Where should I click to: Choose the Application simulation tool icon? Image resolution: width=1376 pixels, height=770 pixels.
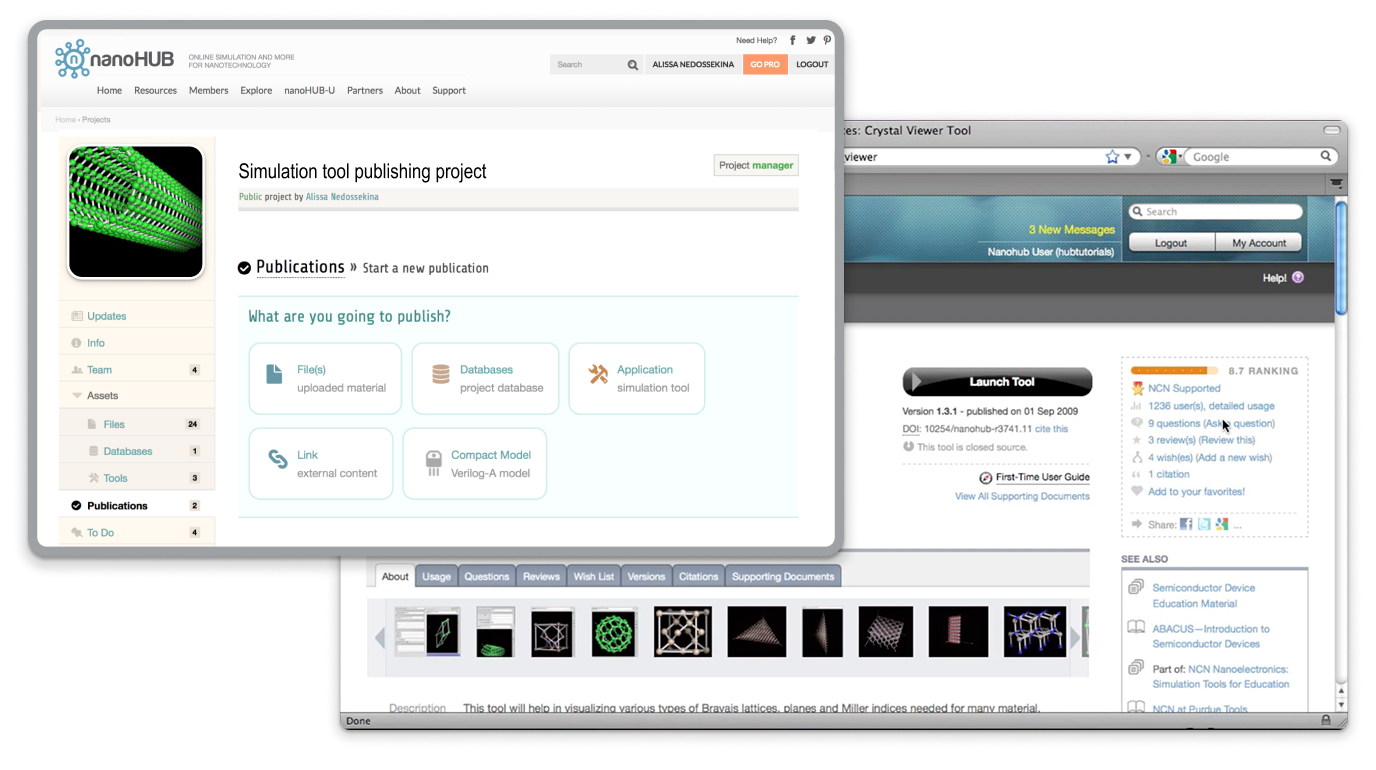(597, 370)
